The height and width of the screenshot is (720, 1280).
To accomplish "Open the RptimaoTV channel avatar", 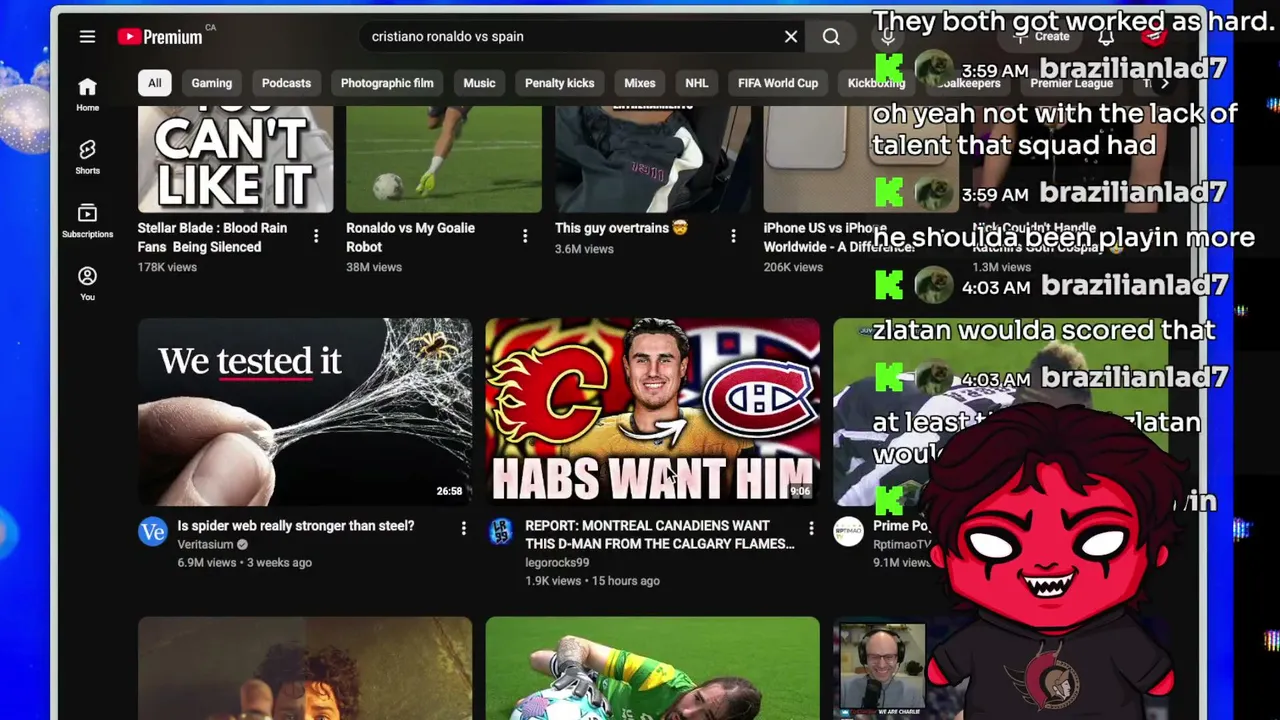I will (848, 532).
